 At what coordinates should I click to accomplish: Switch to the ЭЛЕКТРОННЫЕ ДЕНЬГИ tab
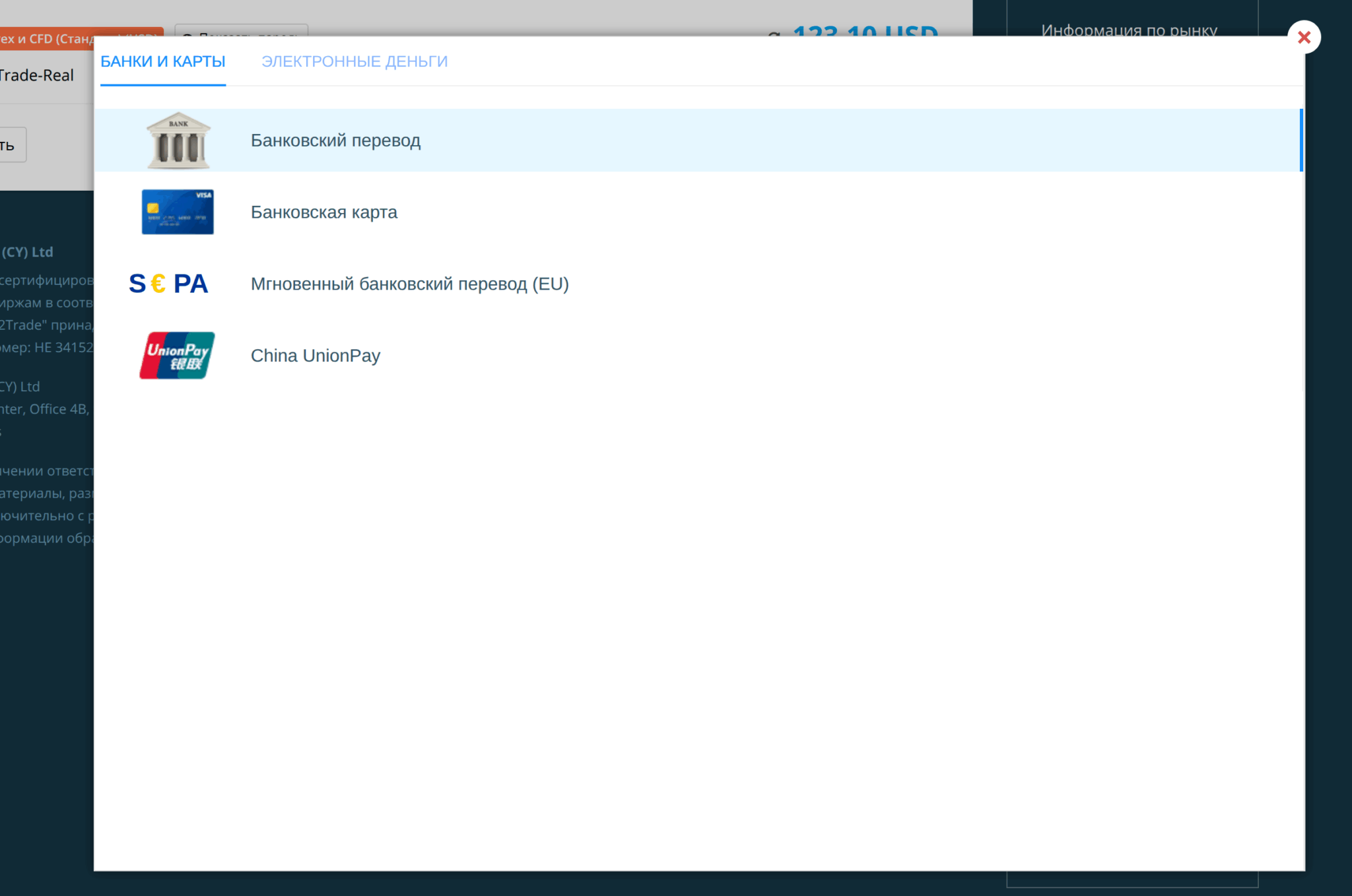point(355,61)
